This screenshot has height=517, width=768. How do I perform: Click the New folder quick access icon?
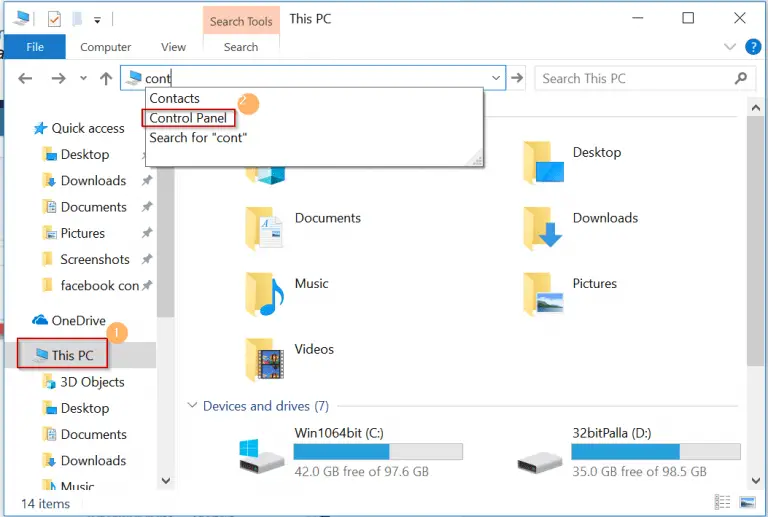click(77, 19)
